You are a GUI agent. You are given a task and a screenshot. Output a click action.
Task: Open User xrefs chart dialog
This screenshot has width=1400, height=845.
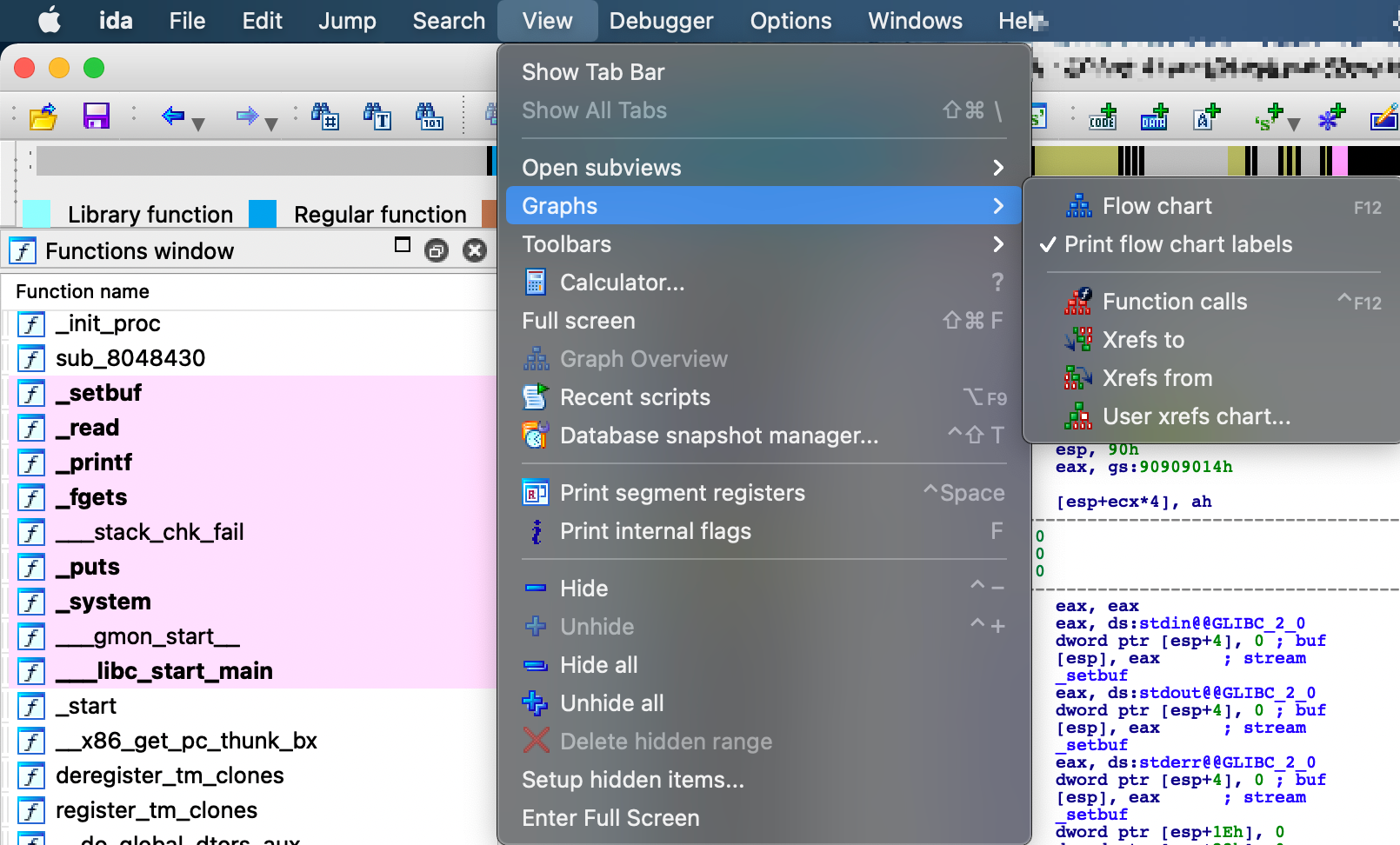coord(1214,416)
